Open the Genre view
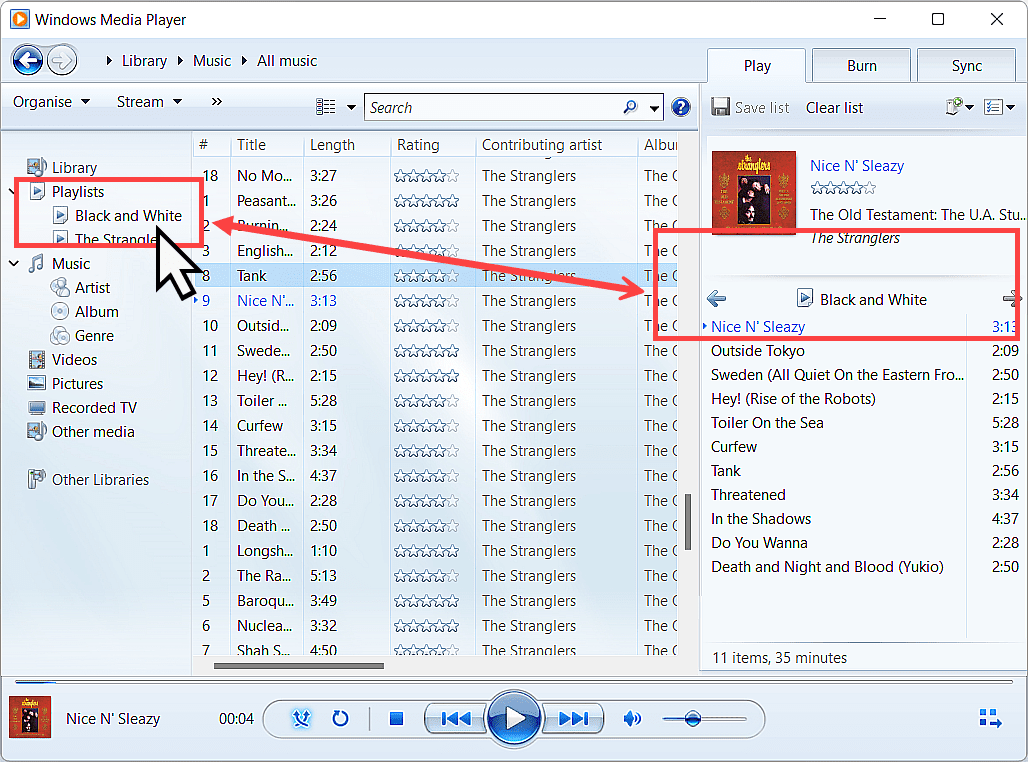 coord(97,335)
